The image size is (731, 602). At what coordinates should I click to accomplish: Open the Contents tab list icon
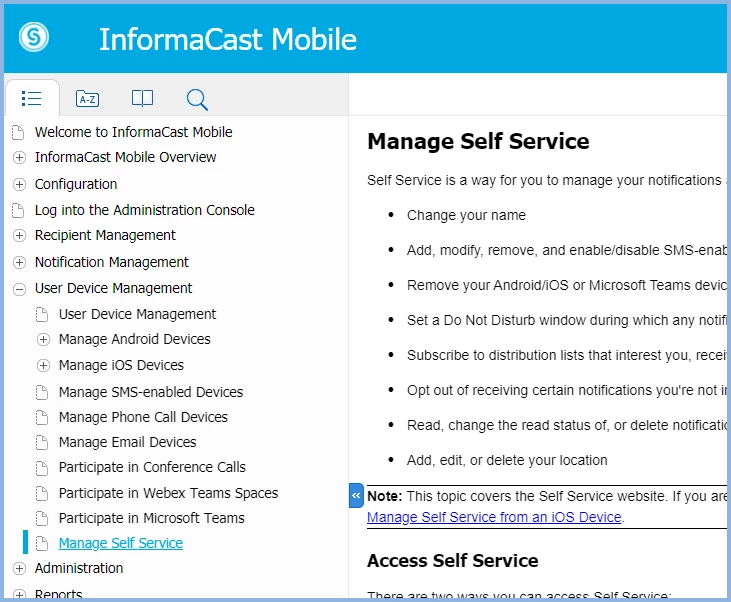32,98
